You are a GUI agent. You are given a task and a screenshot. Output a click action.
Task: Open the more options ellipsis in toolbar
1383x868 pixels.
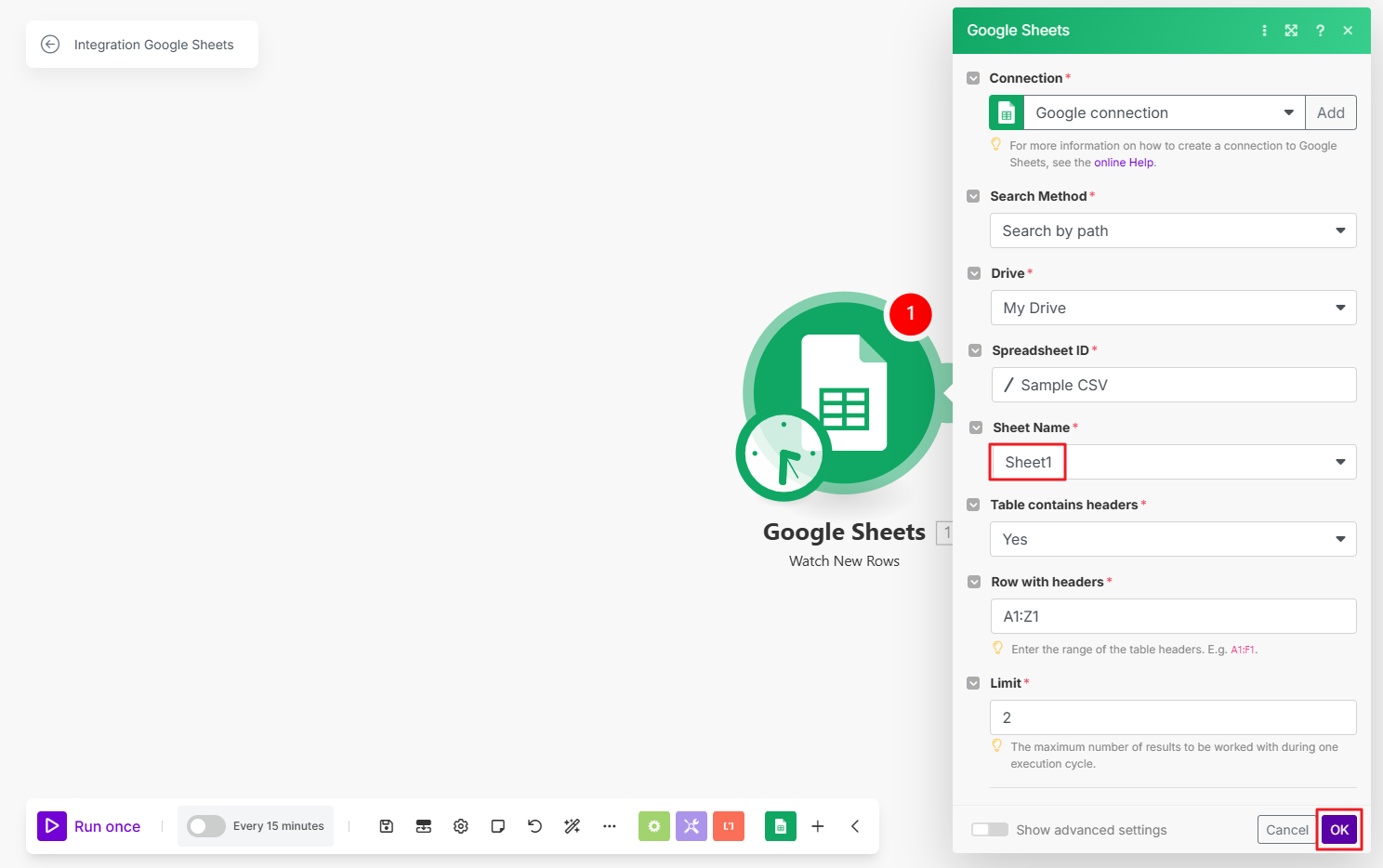(x=610, y=826)
